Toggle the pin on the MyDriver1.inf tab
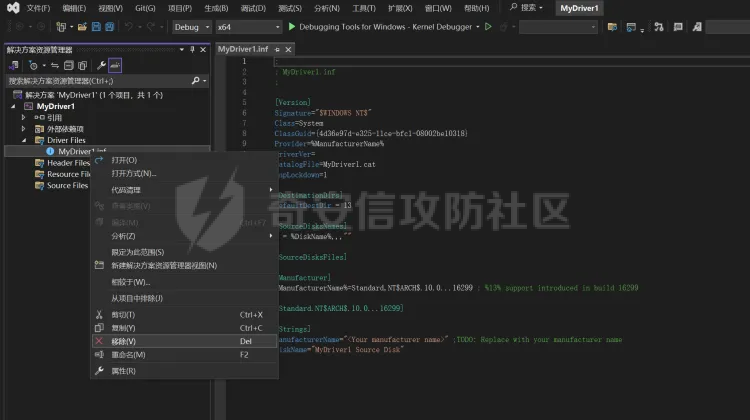This screenshot has width=750, height=420. [x=277, y=49]
